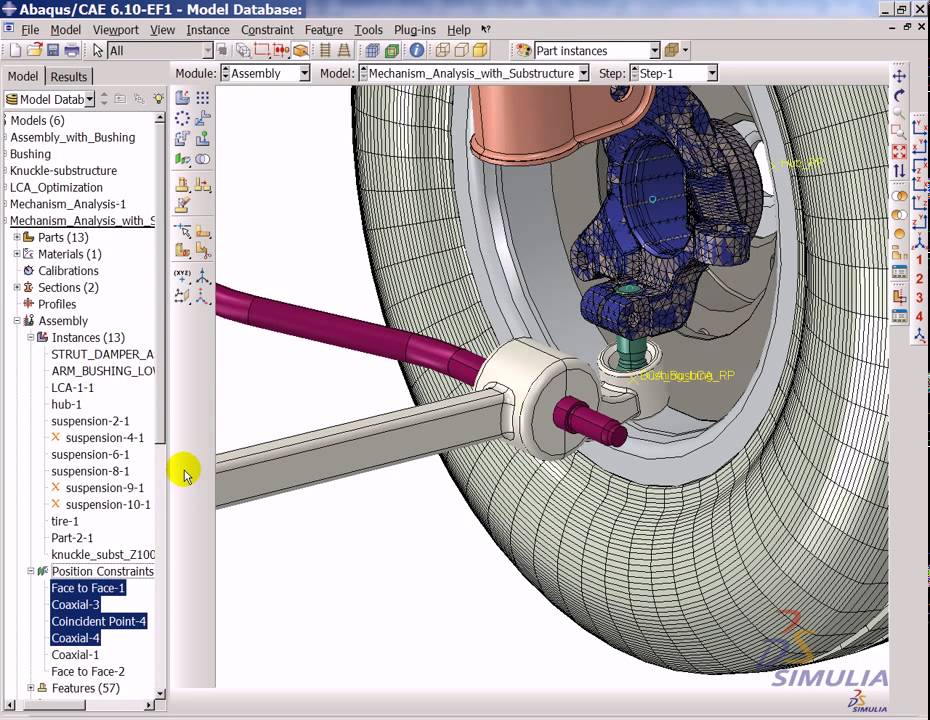This screenshot has width=930, height=720.
Task: Turn perspective on with converging-lines icon
Action: [x=343, y=50]
